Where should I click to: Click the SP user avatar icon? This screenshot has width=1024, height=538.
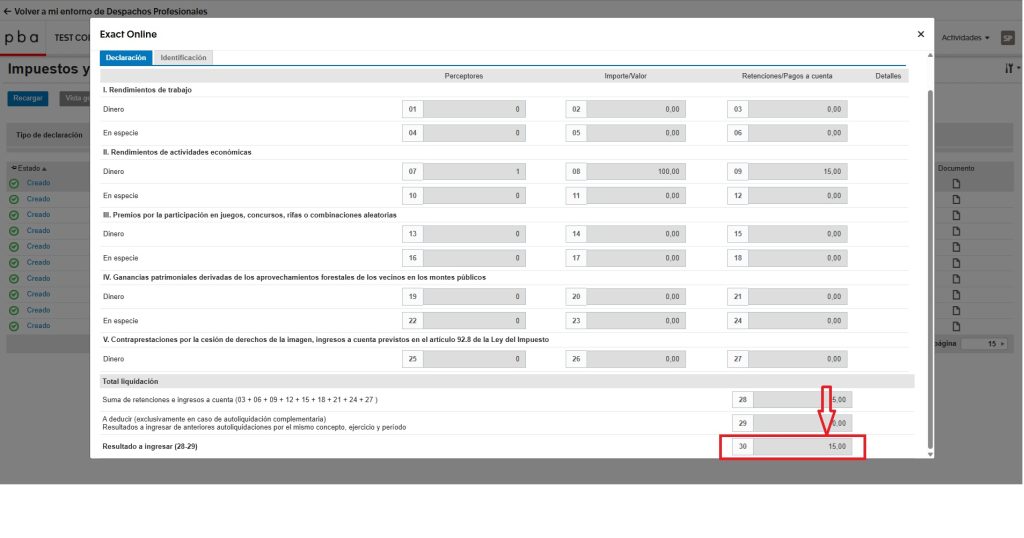1007,38
